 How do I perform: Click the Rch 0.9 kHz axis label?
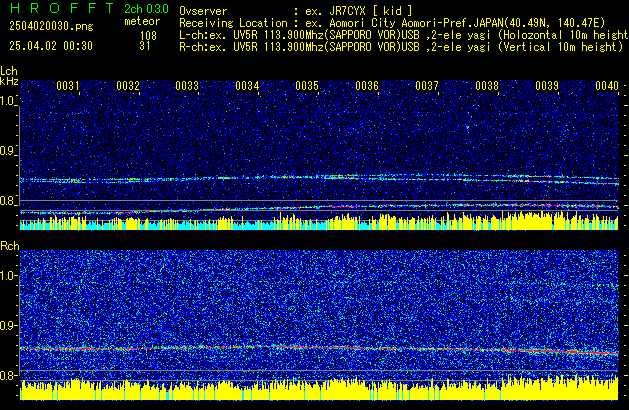coord(9,325)
